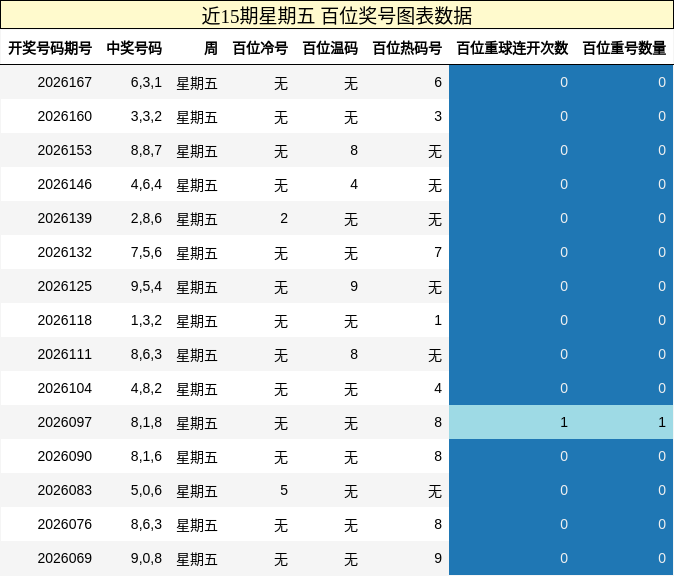The image size is (674, 576).
Task: Click 百位重球连开次数 value 0 in row 2026167
Action: tap(564, 82)
